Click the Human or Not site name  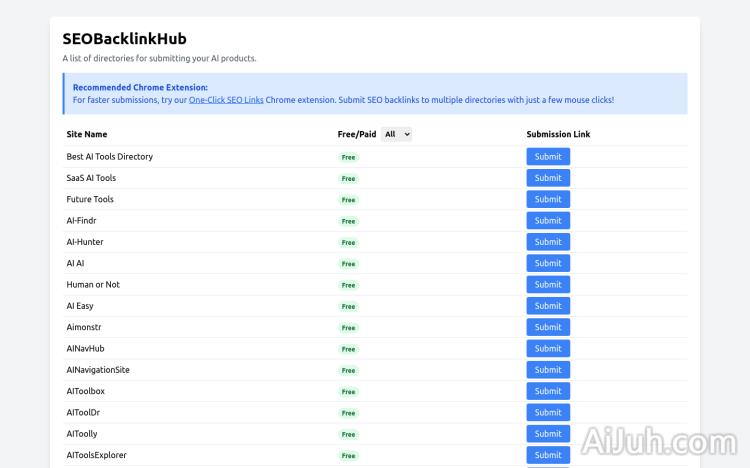click(93, 284)
